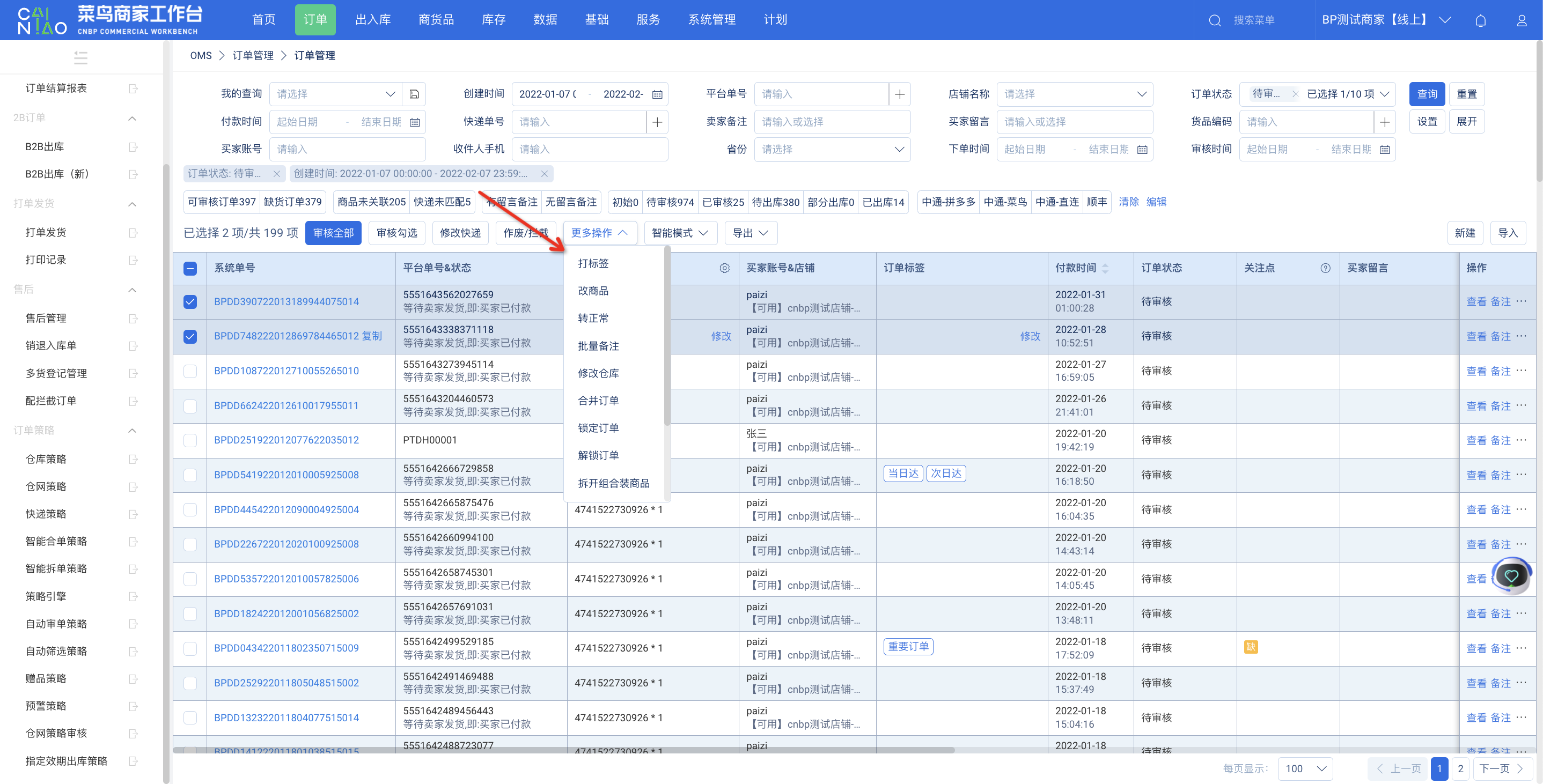Click the 查询 search button
Screen dimensions: 1543x784
point(1427,94)
